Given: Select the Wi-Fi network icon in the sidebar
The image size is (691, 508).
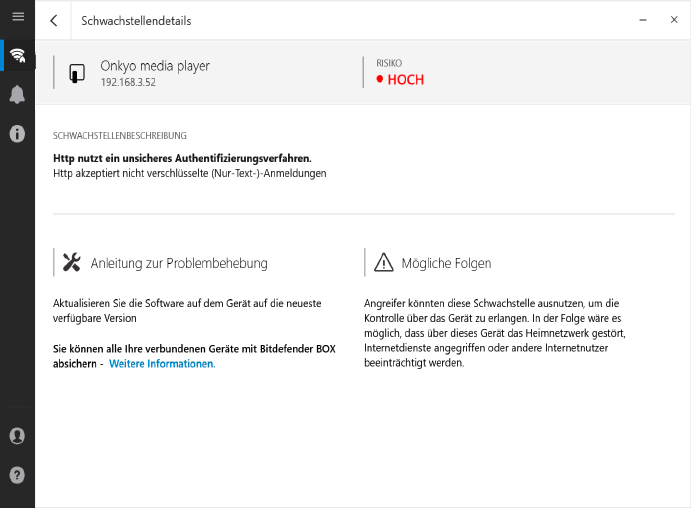Looking at the screenshot, I should click(17, 56).
